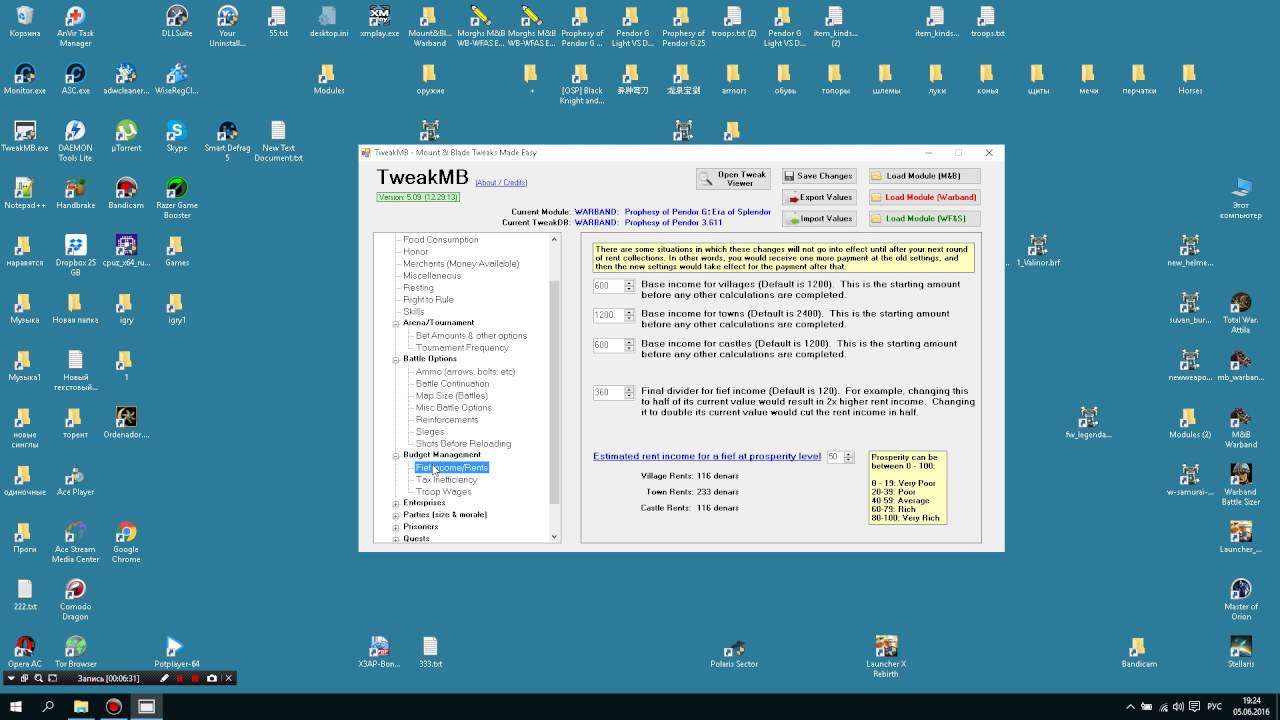Viewport: 1280px width, 720px height.
Task: Open the About / Credits link
Action: coord(501,182)
